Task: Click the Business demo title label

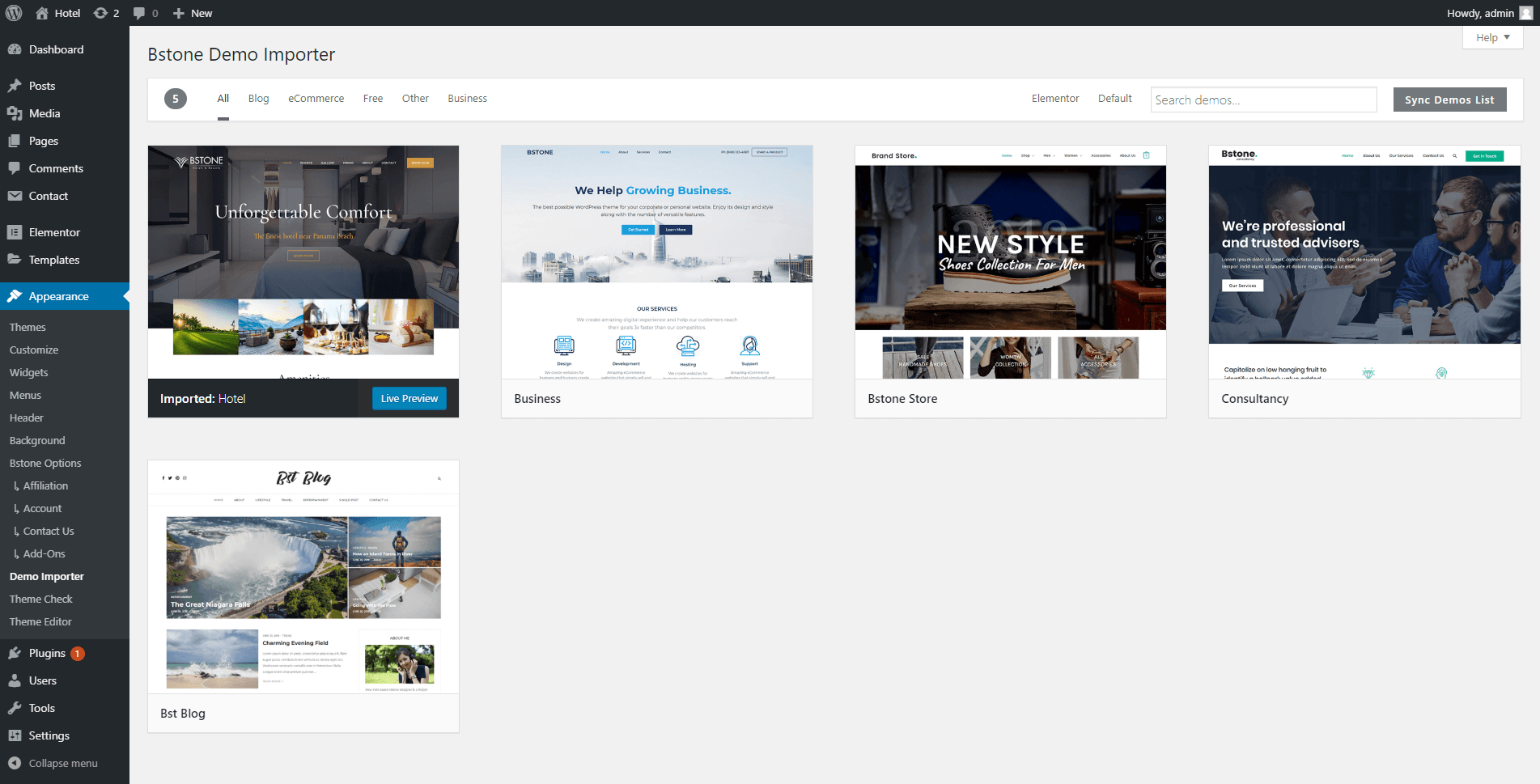Action: tap(537, 399)
